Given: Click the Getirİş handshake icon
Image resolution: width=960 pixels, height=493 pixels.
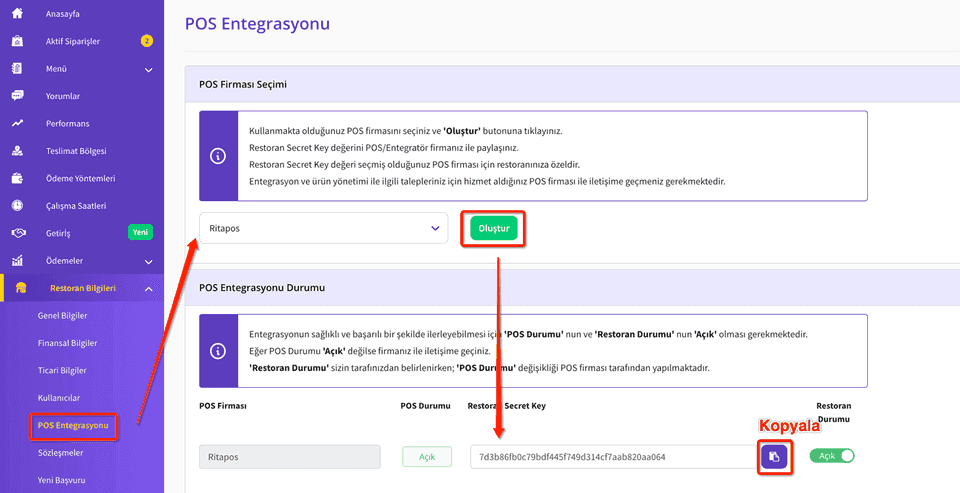Looking at the screenshot, I should pos(18,233).
